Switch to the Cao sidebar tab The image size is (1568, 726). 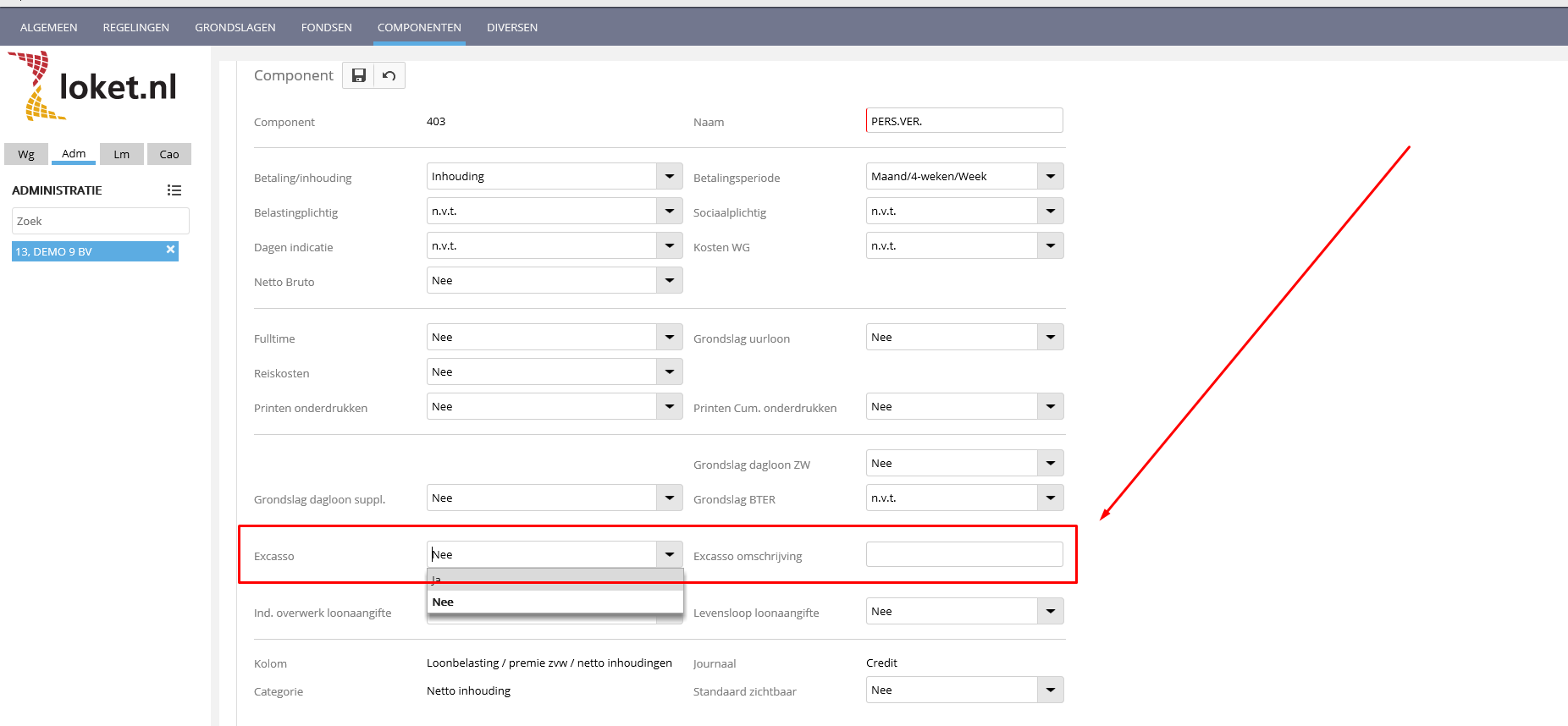[x=169, y=154]
